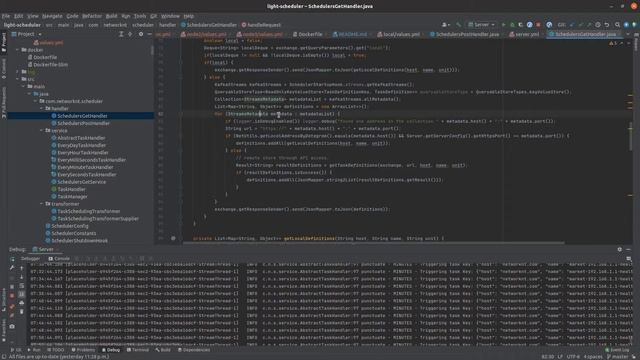Open the Console tab in Debug panel

(59, 258)
